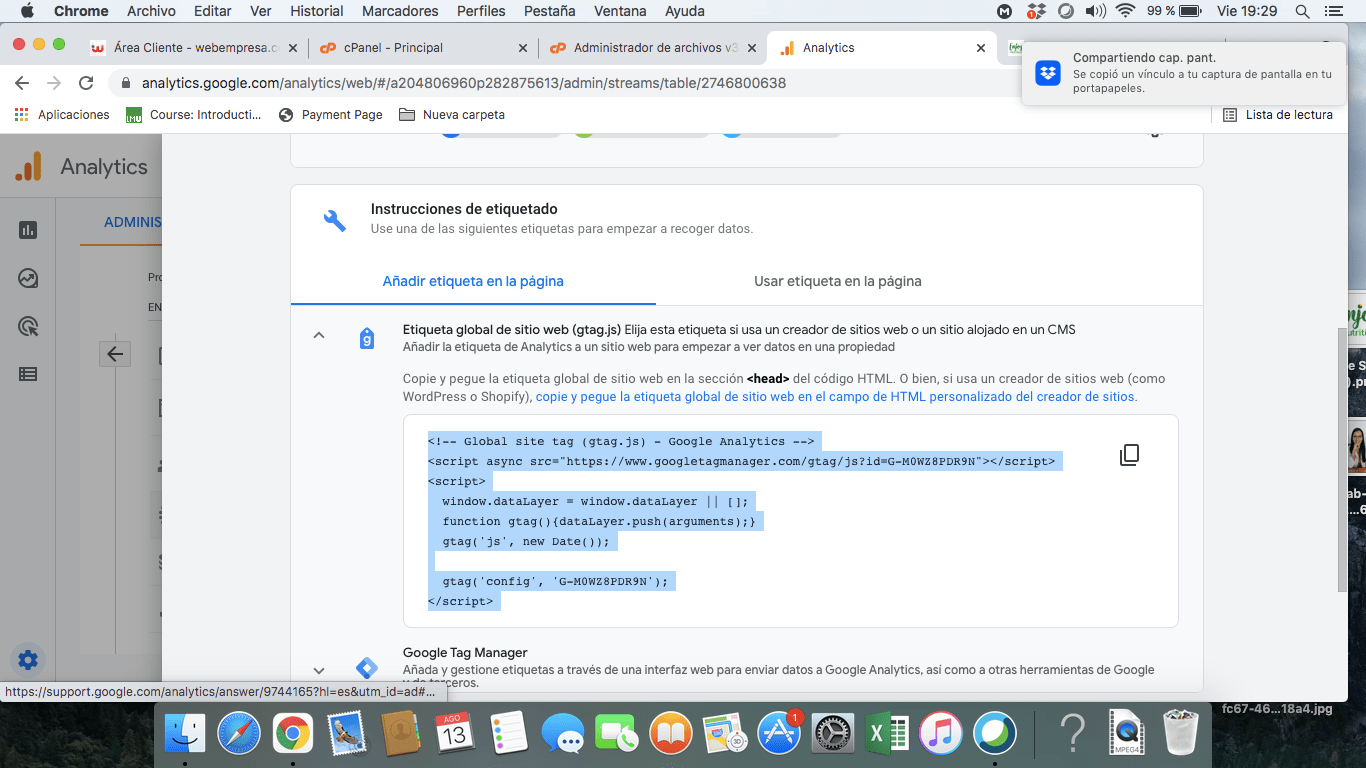
Task: Click the Wi-Fi icon in menu bar
Action: (x=1126, y=11)
